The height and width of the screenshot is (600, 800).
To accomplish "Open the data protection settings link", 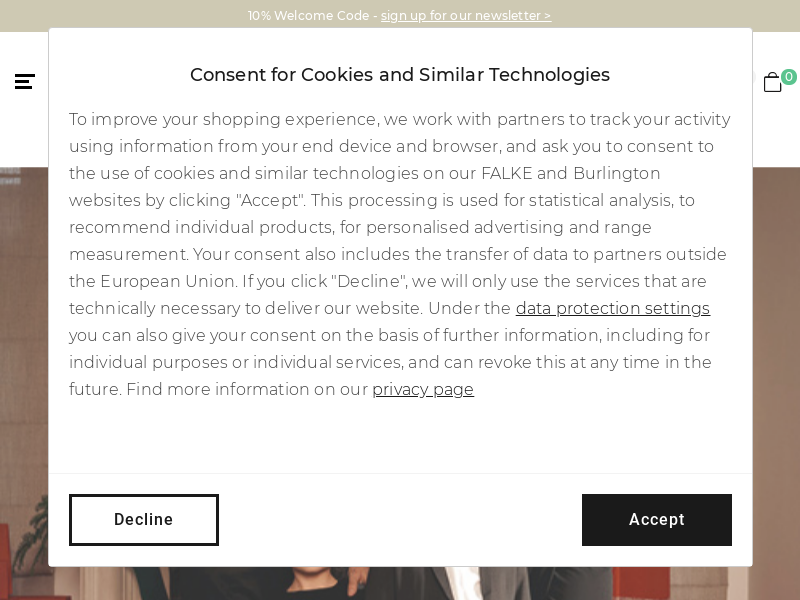I will (x=613, y=308).
